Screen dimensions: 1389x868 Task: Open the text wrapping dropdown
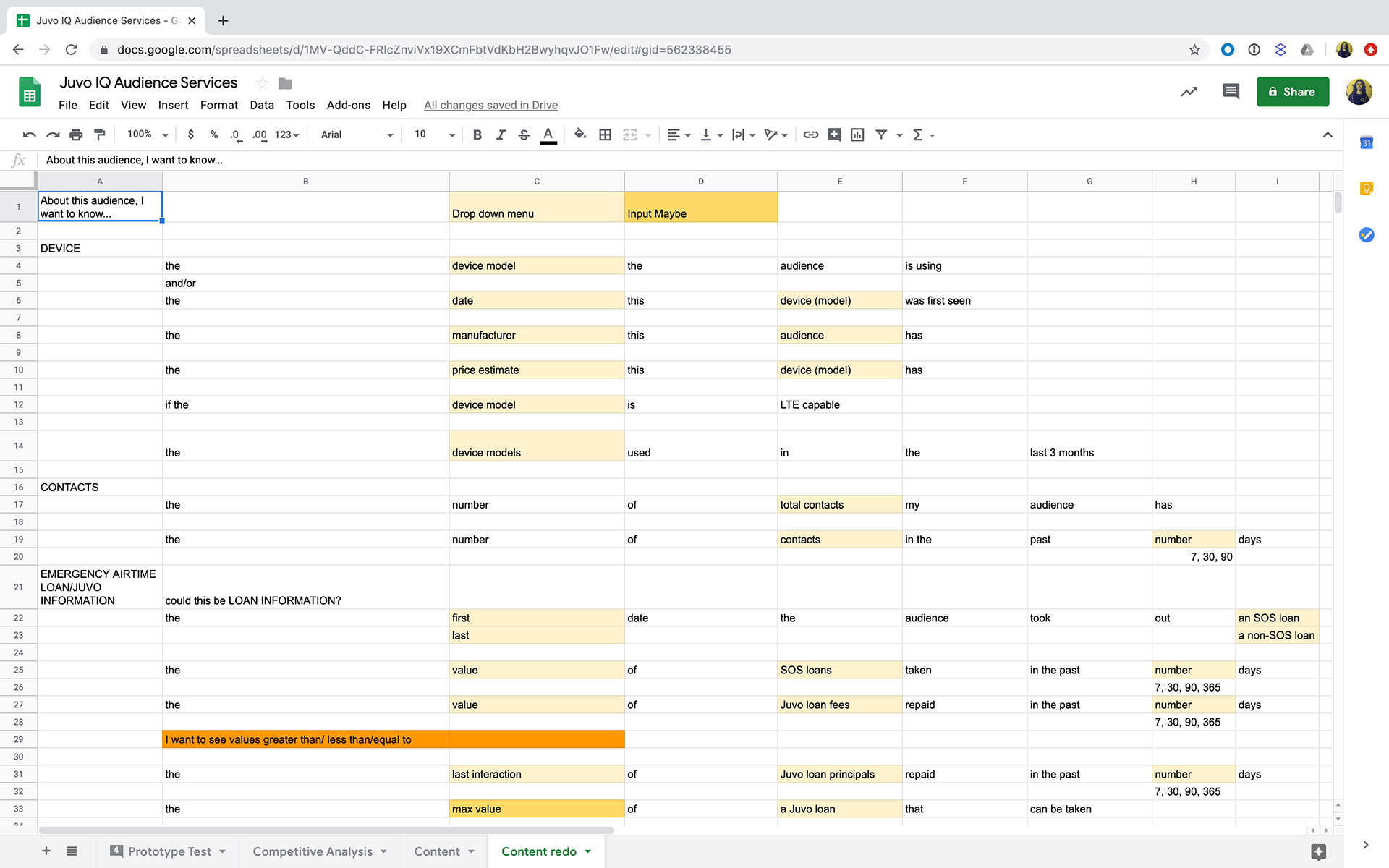pos(743,135)
